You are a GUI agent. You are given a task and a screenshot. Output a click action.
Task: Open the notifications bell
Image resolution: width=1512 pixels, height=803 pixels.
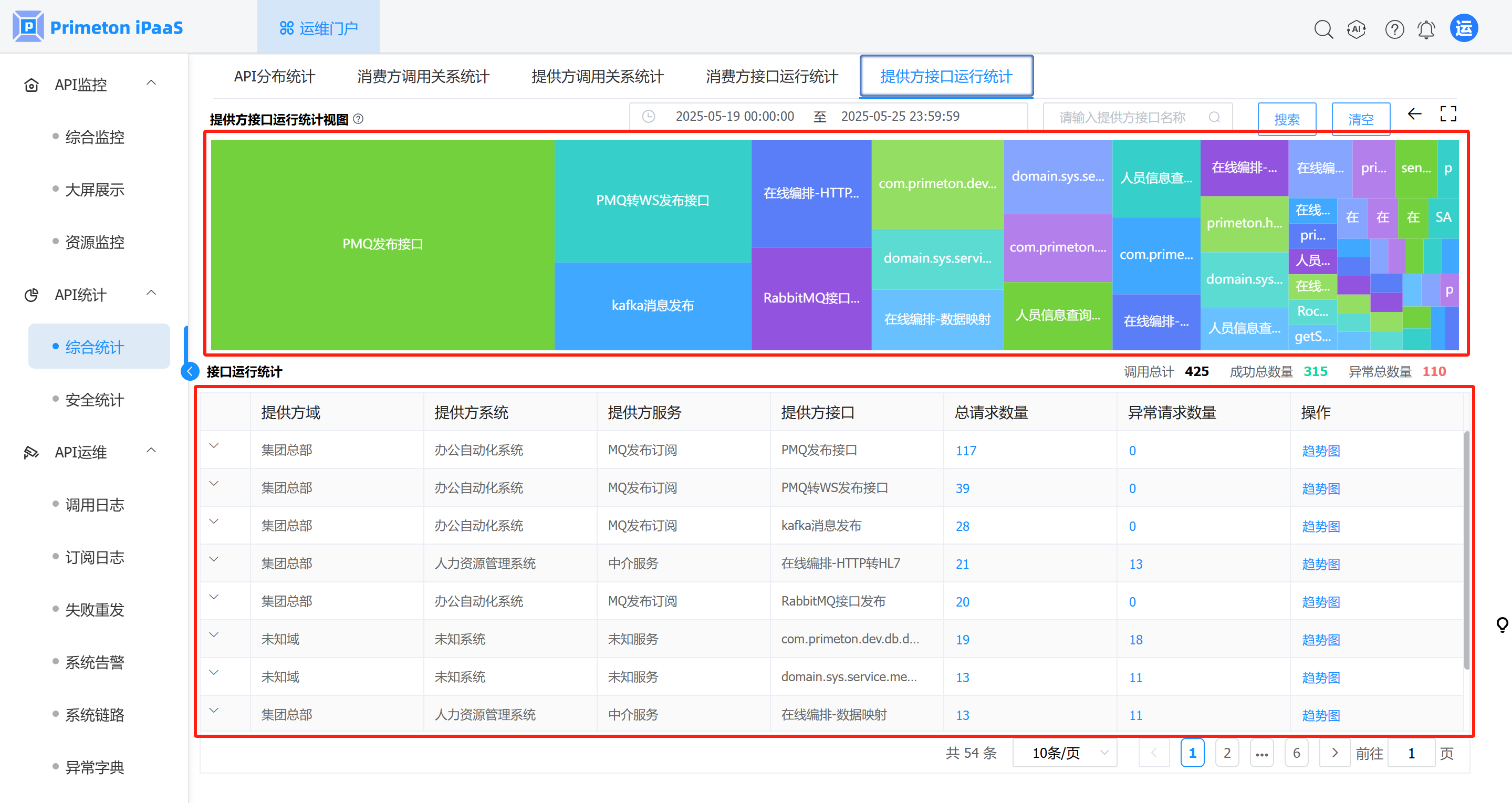(x=1426, y=29)
